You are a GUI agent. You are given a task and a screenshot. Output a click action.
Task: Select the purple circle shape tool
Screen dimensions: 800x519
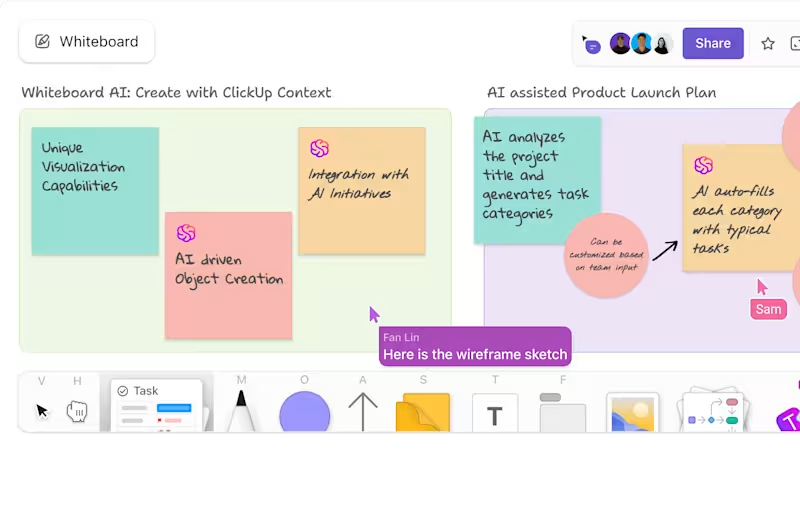coord(304,412)
